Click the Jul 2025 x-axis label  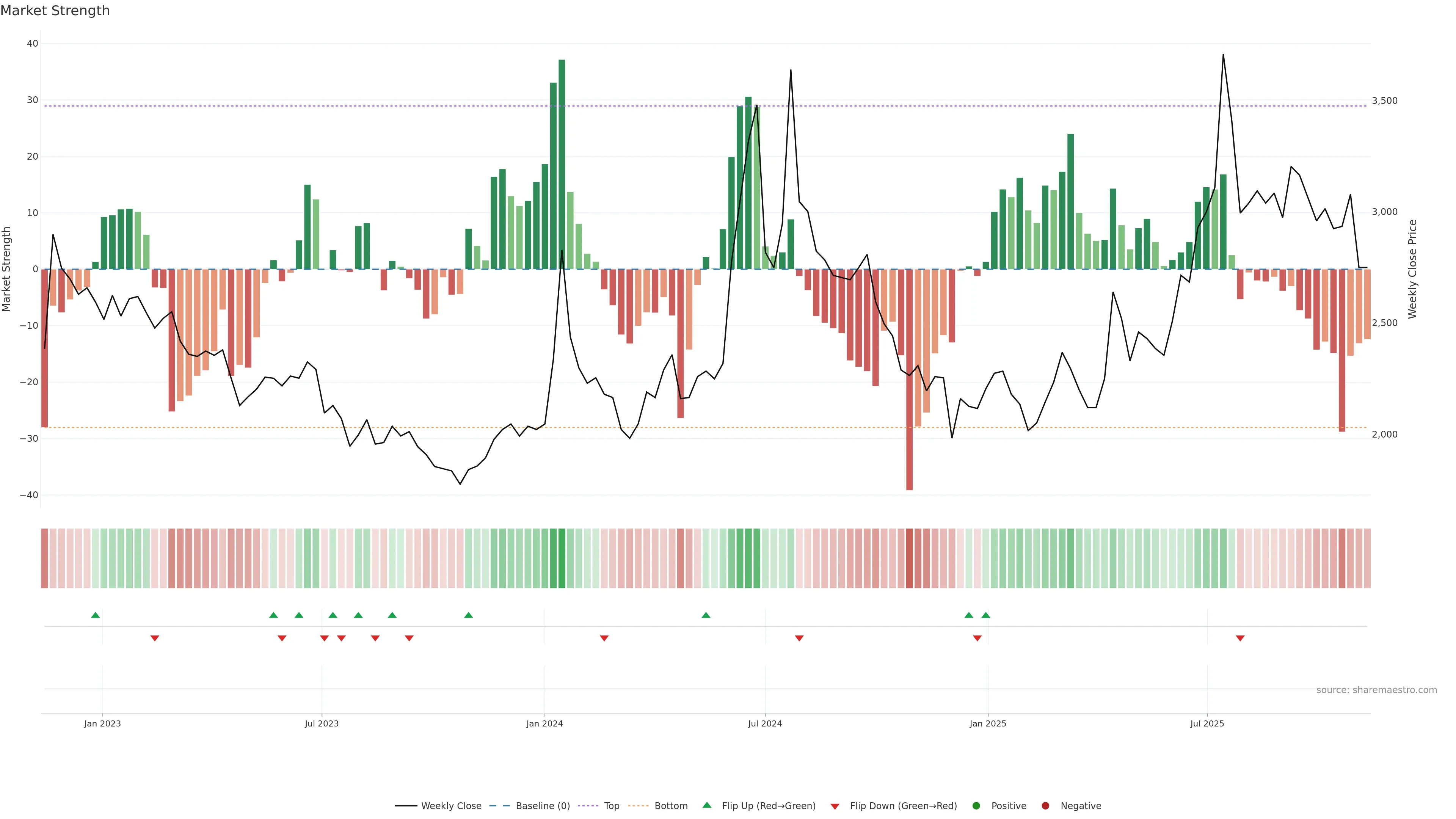1207,723
